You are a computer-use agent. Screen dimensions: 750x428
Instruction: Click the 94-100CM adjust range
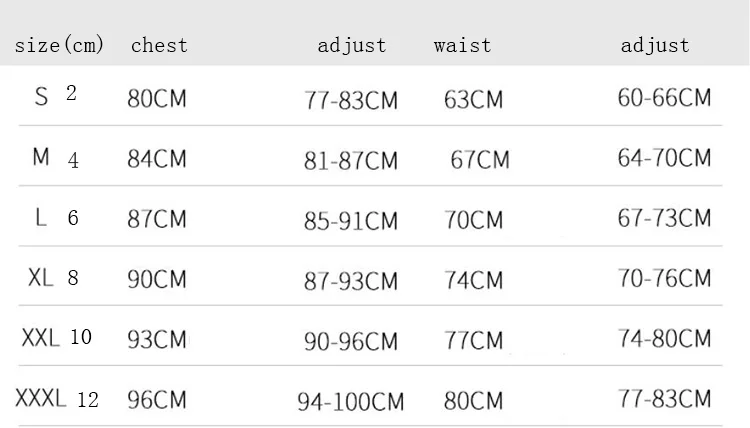(351, 403)
